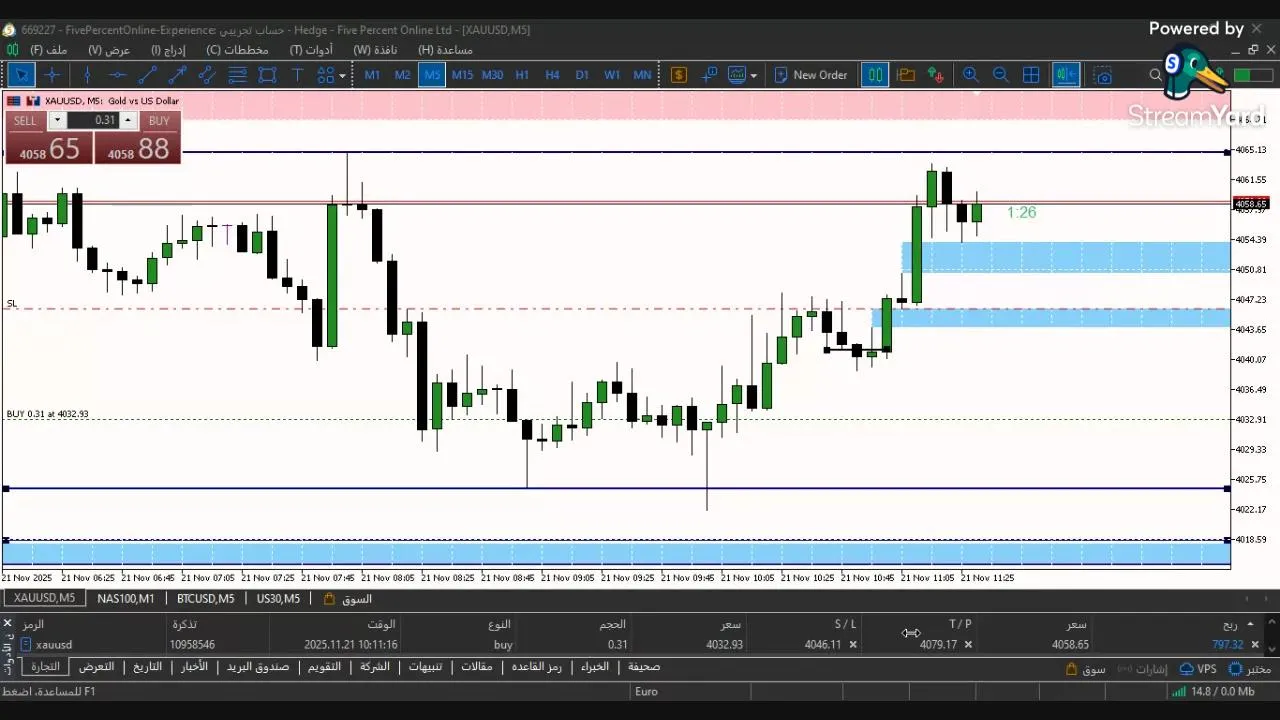
Task: Switch chart to MN timeframe
Action: [642, 75]
